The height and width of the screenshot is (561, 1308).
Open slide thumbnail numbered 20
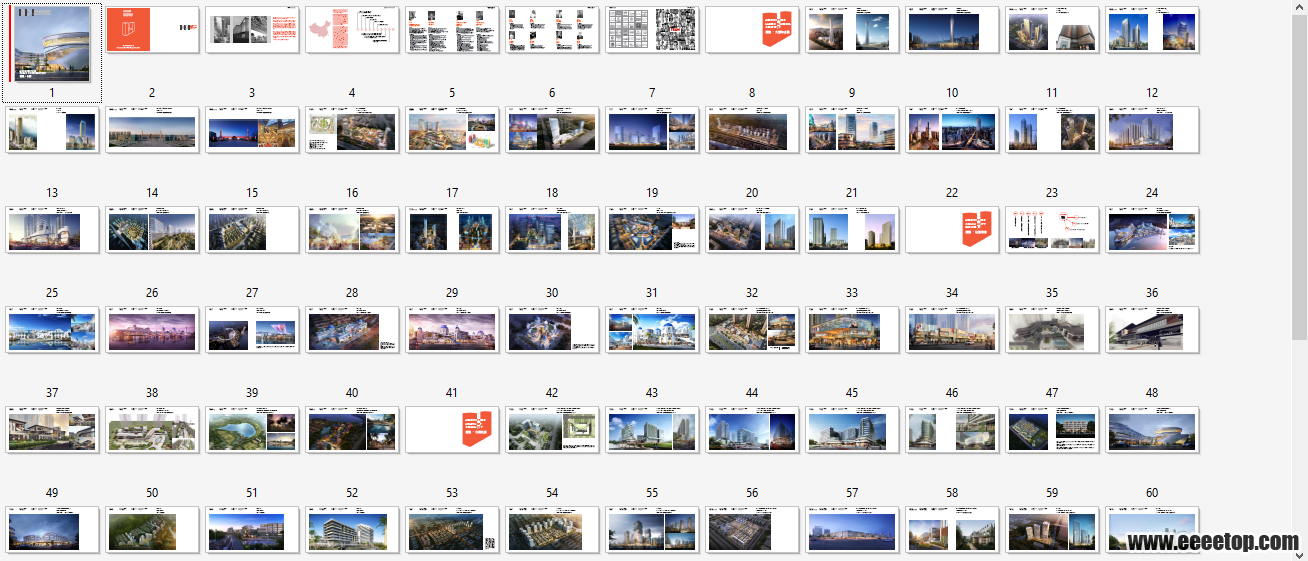[x=752, y=130]
